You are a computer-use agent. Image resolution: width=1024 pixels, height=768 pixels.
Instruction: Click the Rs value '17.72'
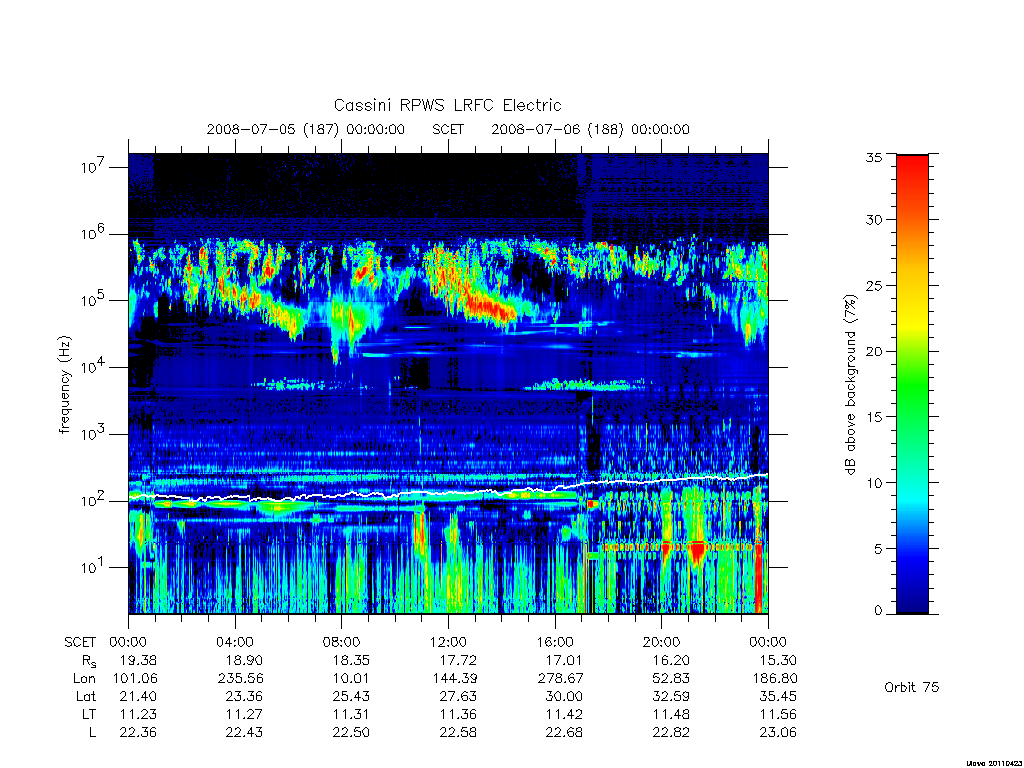pyautogui.click(x=458, y=661)
